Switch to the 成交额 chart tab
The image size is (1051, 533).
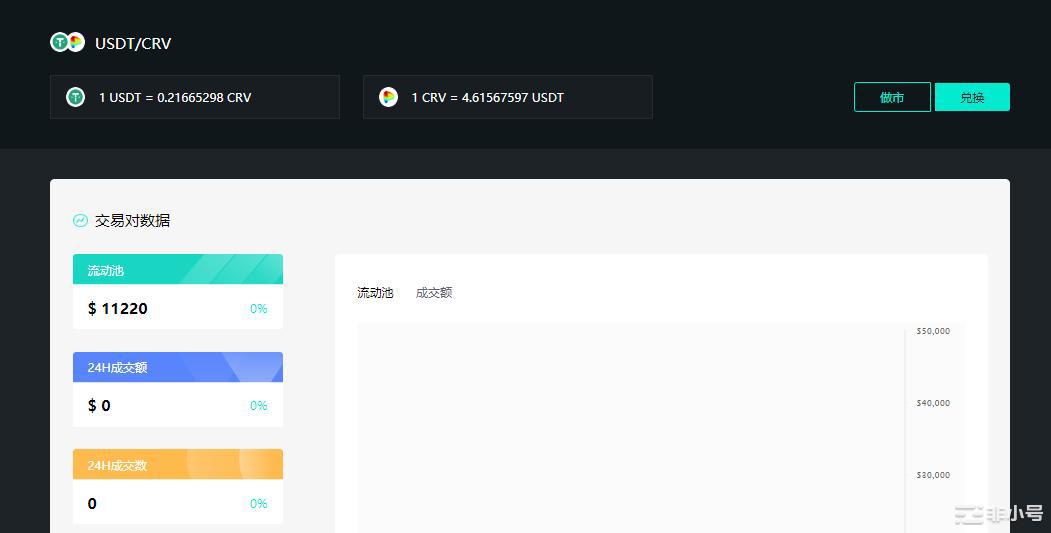click(x=434, y=293)
